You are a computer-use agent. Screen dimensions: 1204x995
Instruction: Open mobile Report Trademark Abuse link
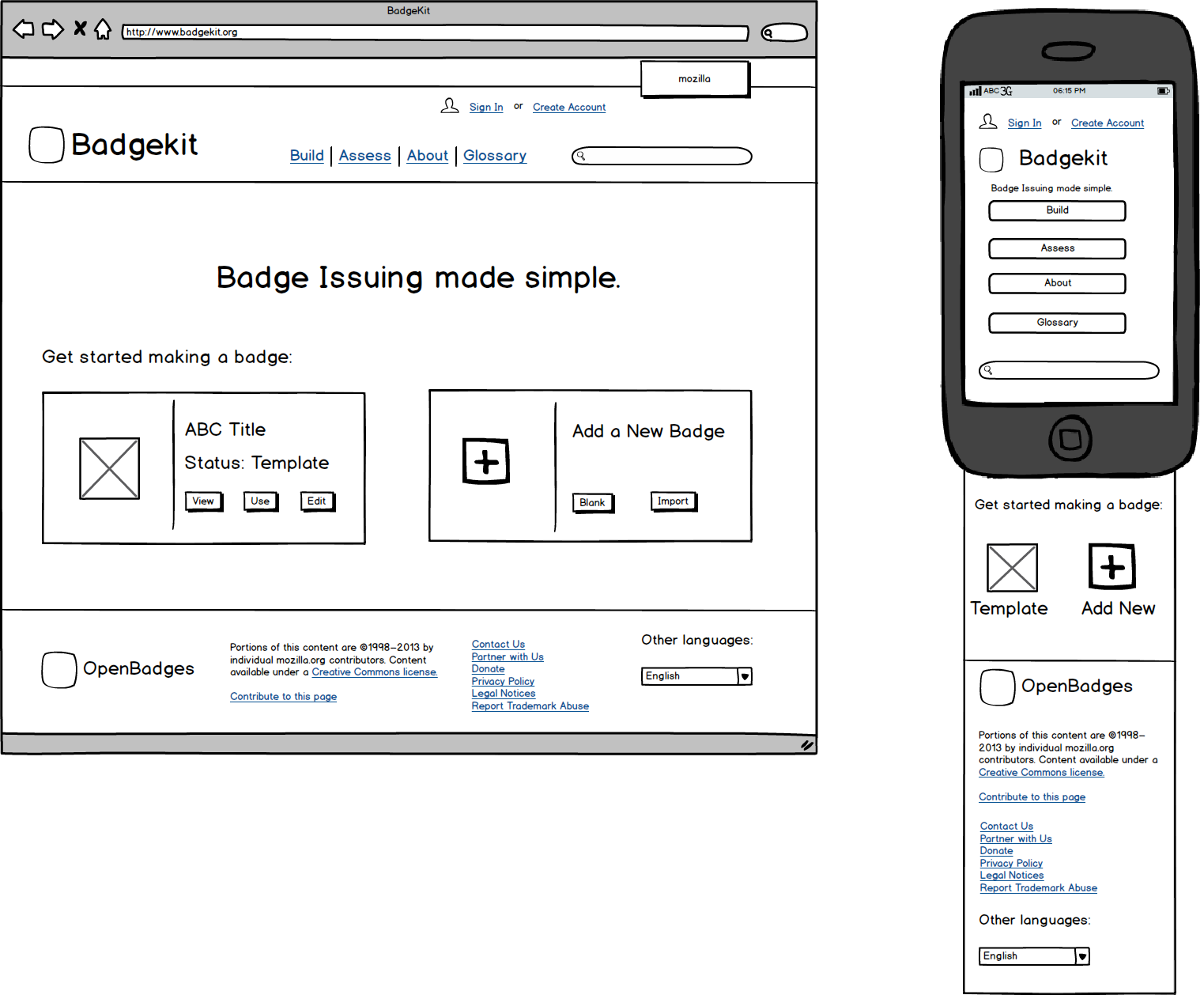(x=1039, y=888)
